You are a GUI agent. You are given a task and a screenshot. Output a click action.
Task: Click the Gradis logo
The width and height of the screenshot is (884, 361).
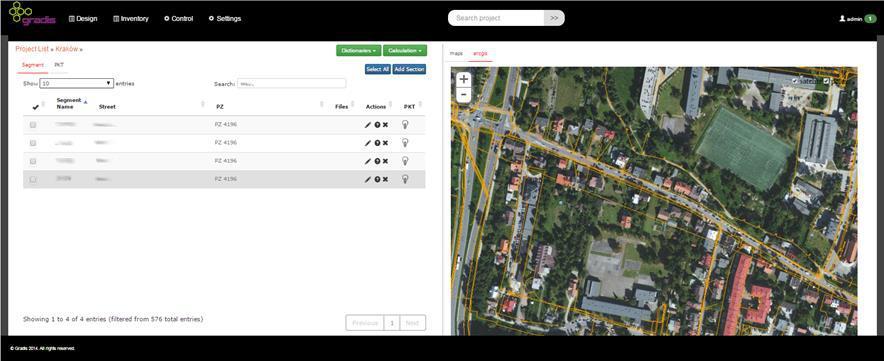[x=32, y=14]
